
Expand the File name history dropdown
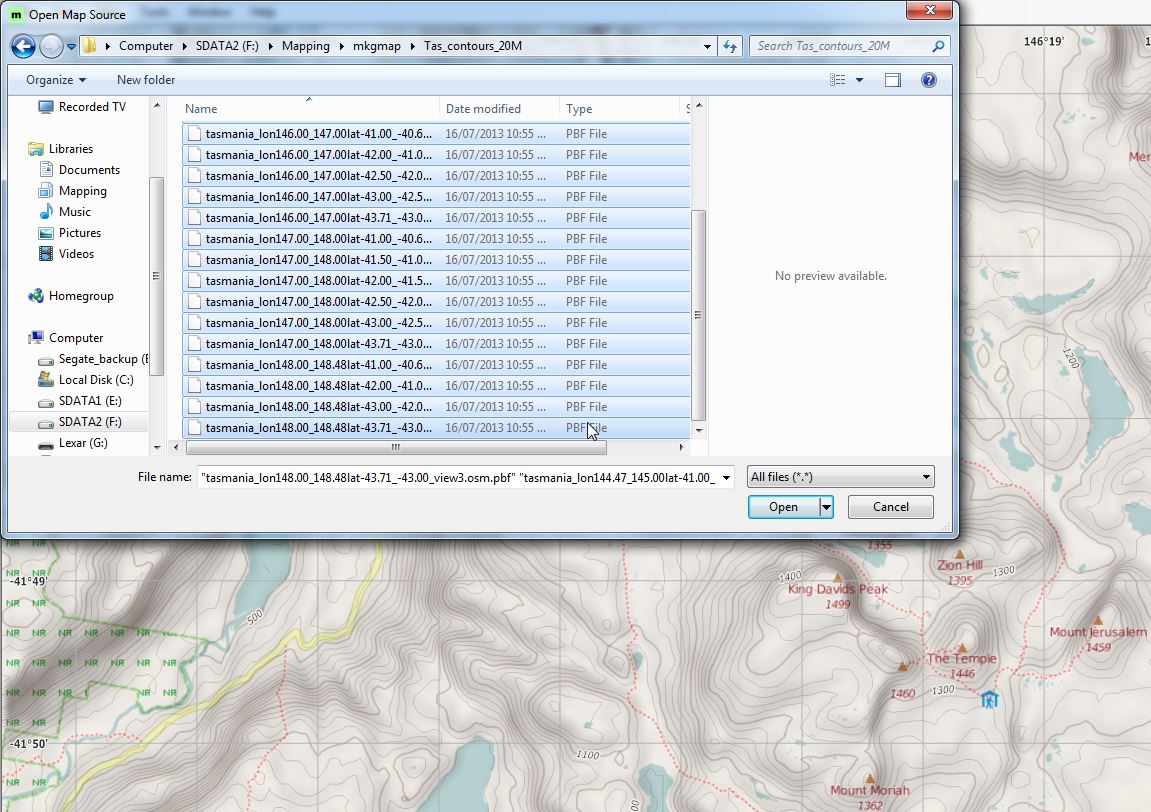coord(726,478)
